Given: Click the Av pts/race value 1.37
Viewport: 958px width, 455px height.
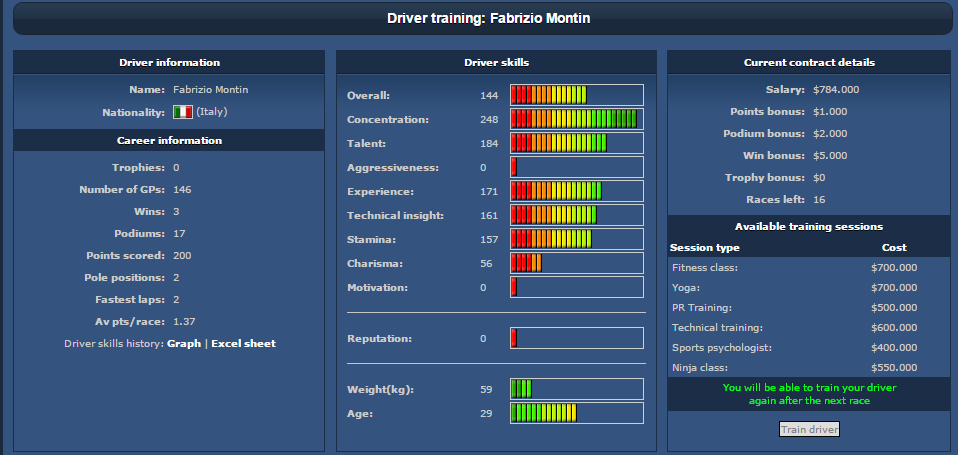Looking at the screenshot, I should (185, 322).
